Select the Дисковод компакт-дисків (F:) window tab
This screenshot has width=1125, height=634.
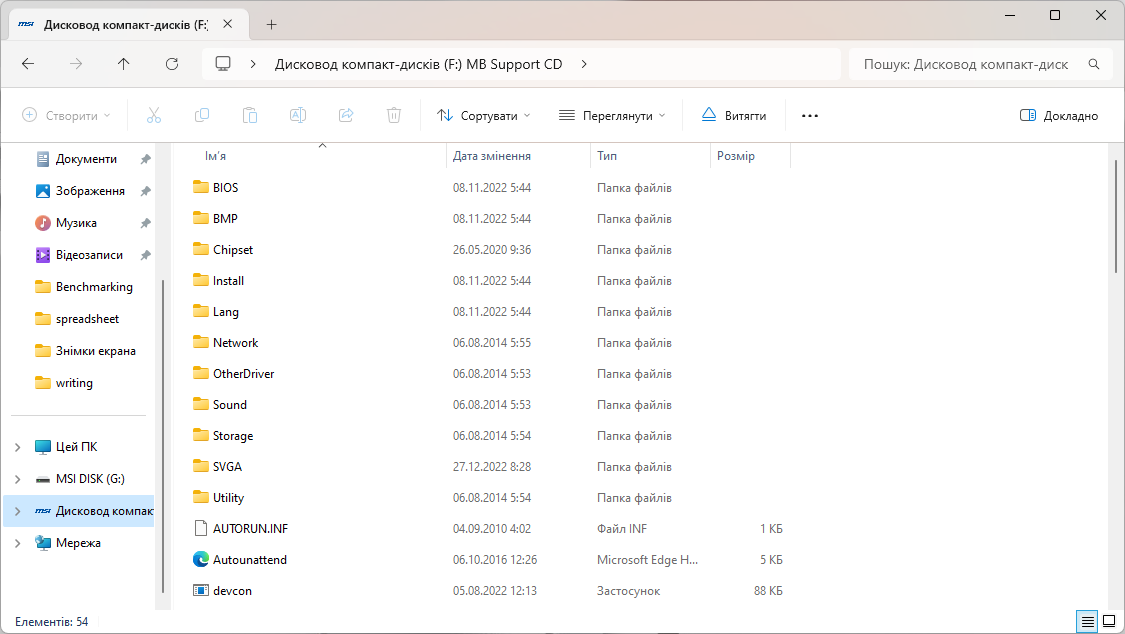coord(126,24)
